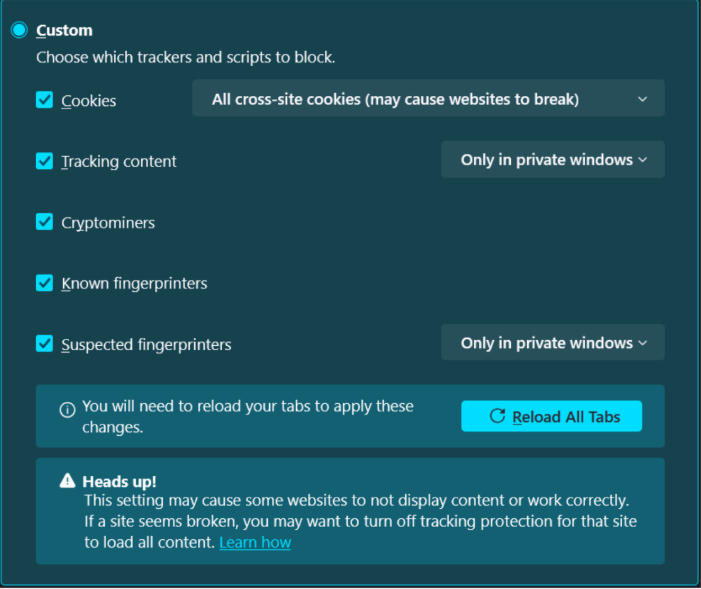Click the chevron arrow on the cookies dropdown
Viewport: 701px width, 589px height.
pos(642,99)
